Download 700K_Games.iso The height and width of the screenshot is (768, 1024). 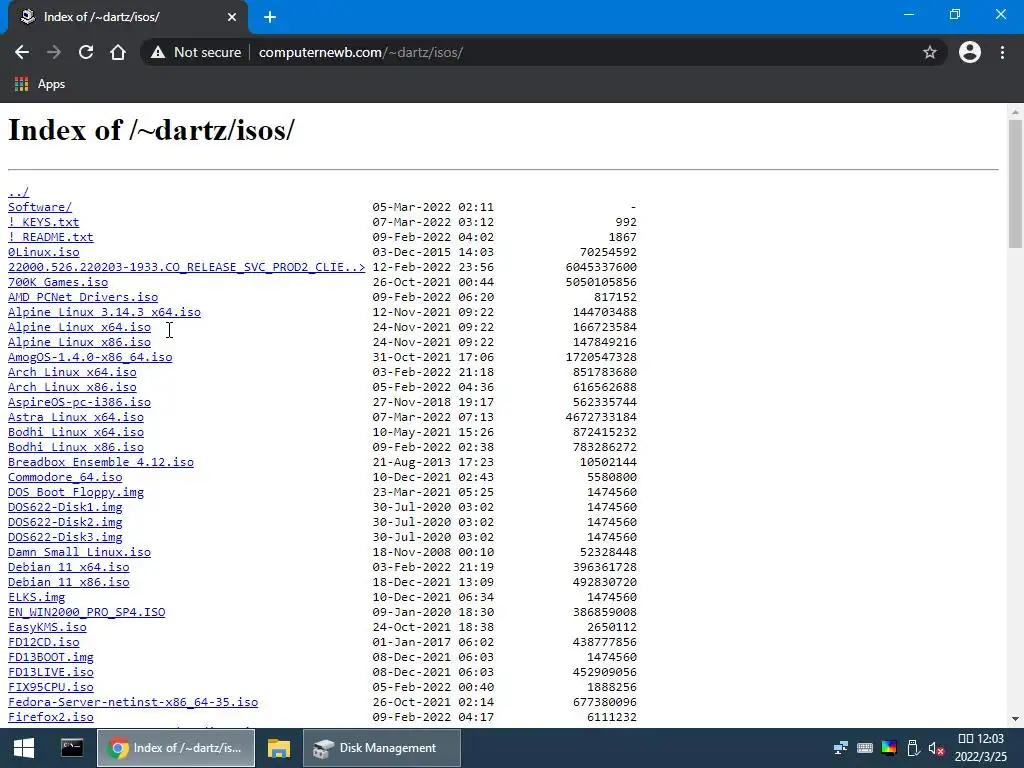coord(57,282)
